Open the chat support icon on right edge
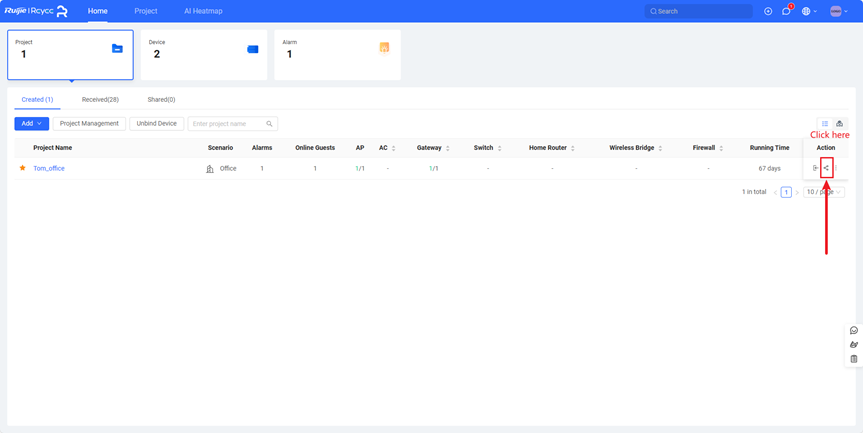This screenshot has height=433, width=863. coord(853,330)
